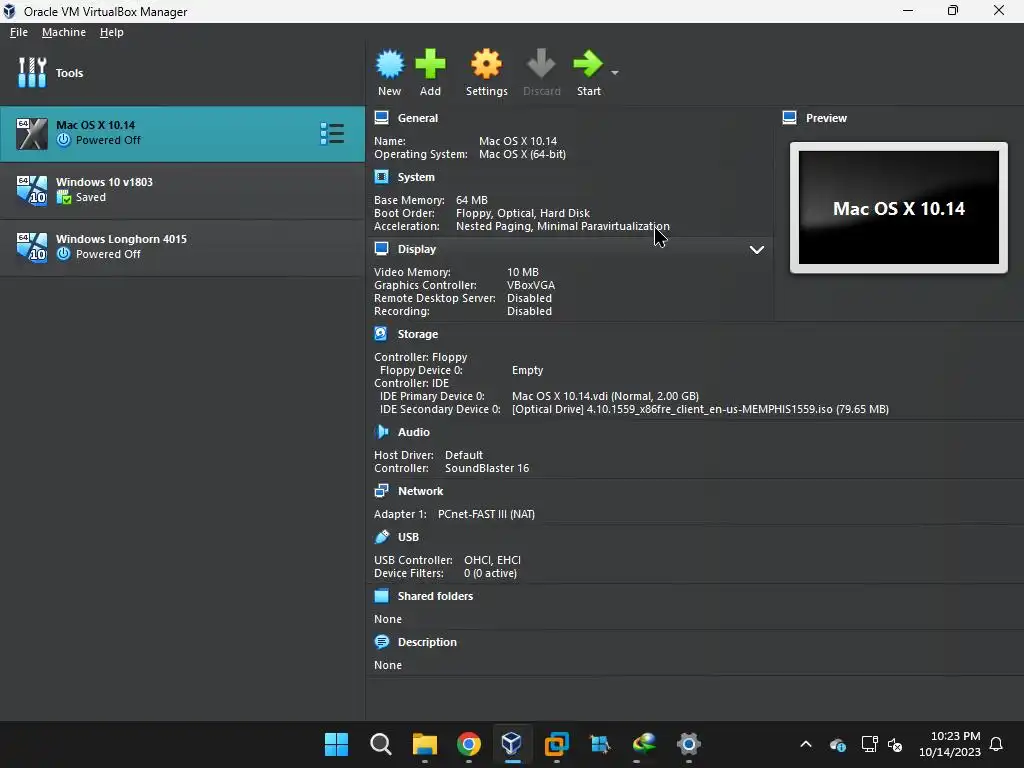The image size is (1024, 768).
Task: Open the Help menu
Action: pyautogui.click(x=112, y=32)
